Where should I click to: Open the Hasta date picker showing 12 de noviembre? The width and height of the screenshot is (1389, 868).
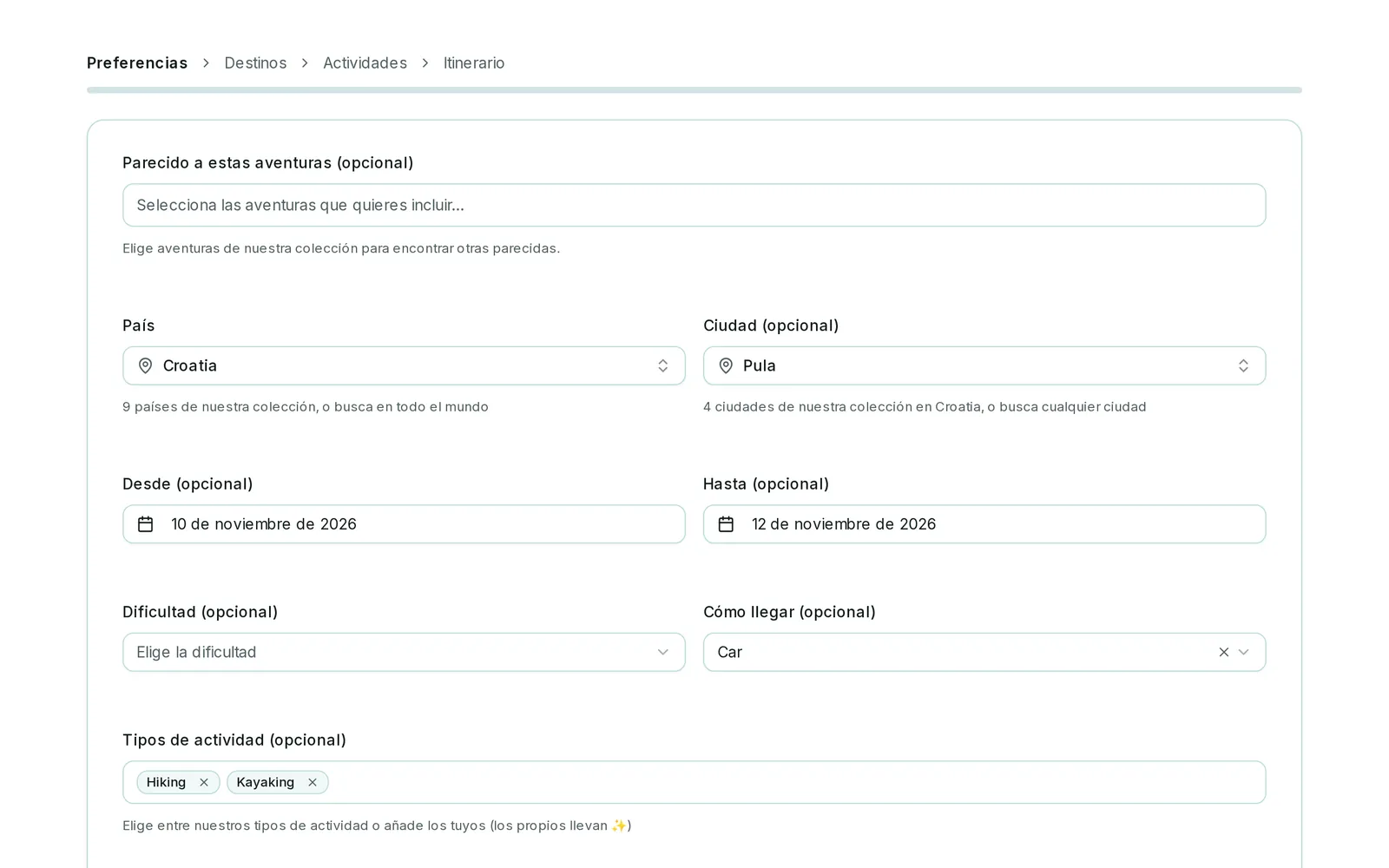point(984,524)
